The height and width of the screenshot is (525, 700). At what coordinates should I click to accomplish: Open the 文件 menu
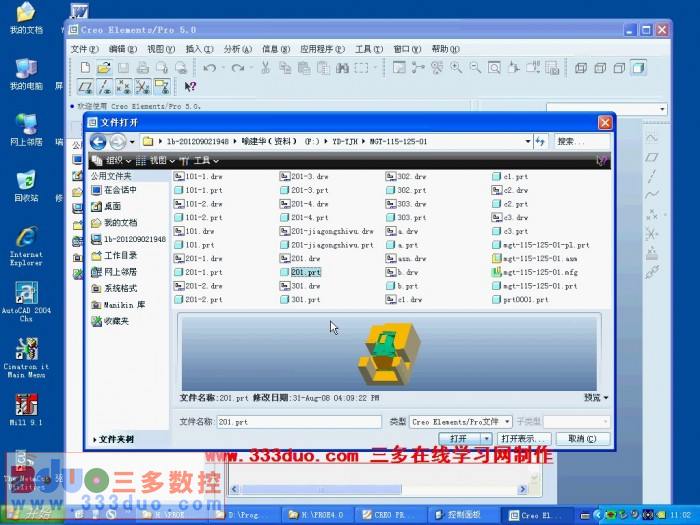(84, 49)
